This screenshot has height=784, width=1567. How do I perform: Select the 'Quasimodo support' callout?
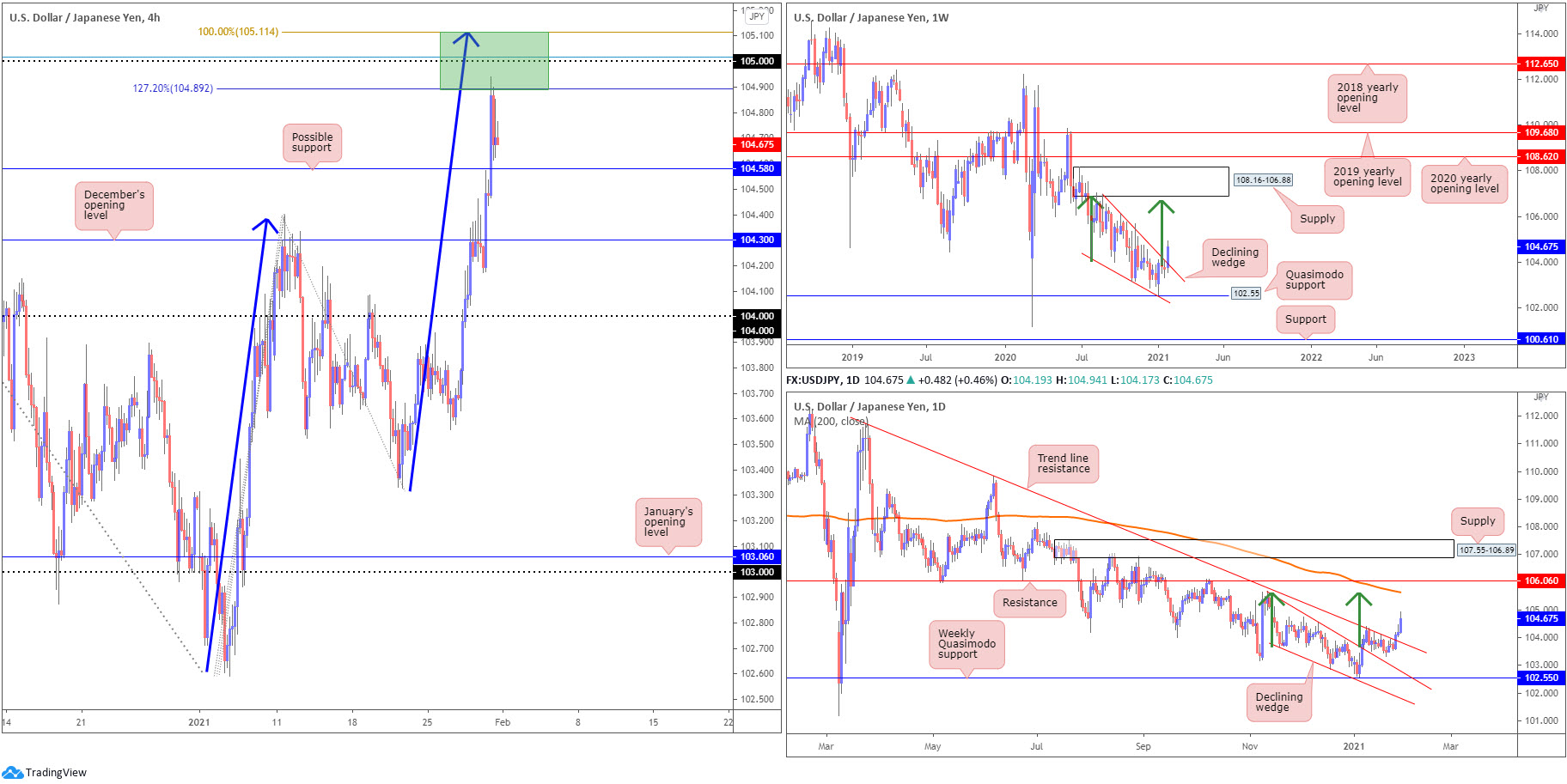click(x=1314, y=280)
